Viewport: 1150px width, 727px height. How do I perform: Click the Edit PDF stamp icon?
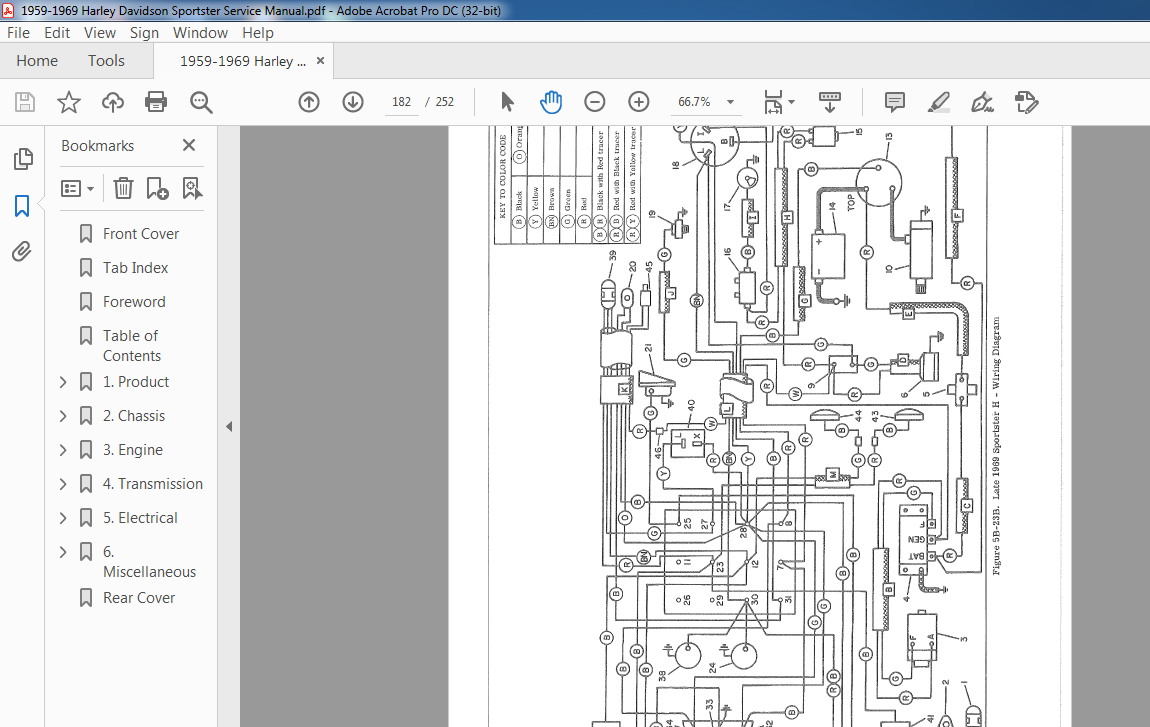(x=1026, y=102)
